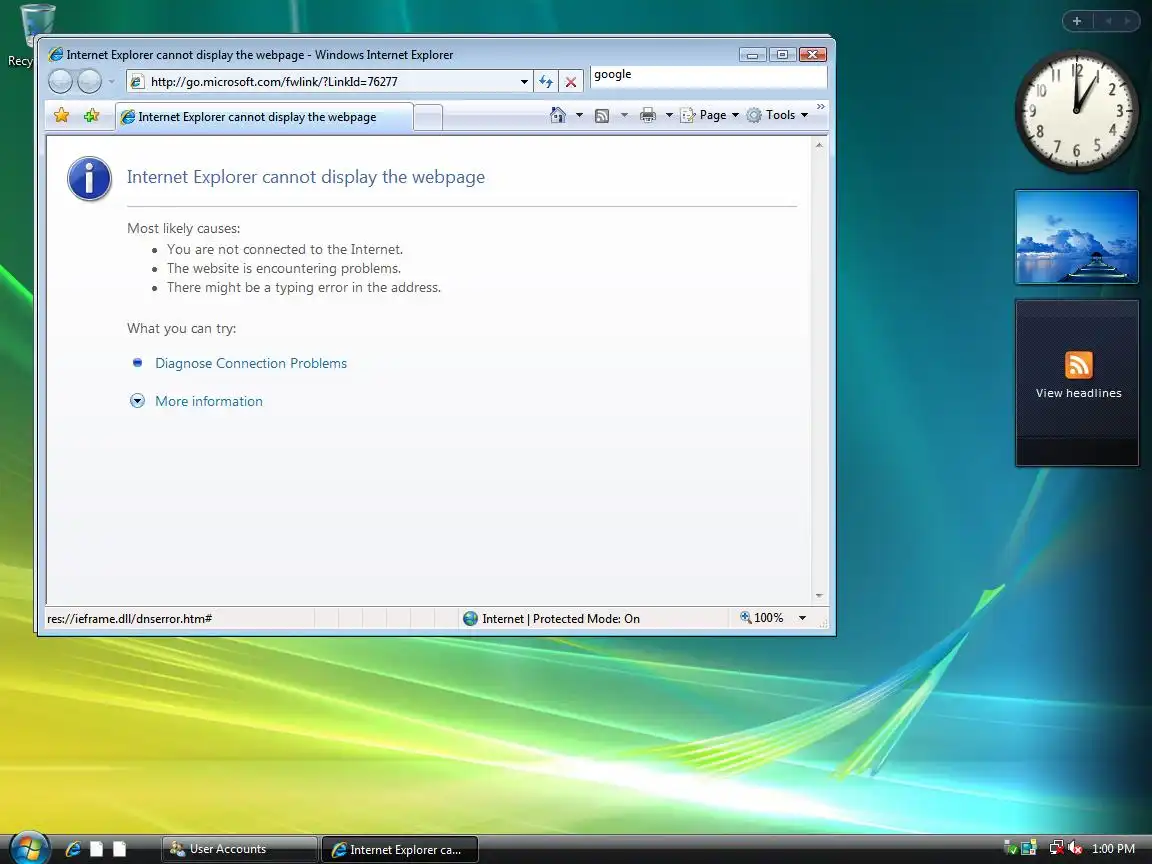1152x864 pixels.
Task: Expand the More information section
Action: pyautogui.click(x=137, y=401)
